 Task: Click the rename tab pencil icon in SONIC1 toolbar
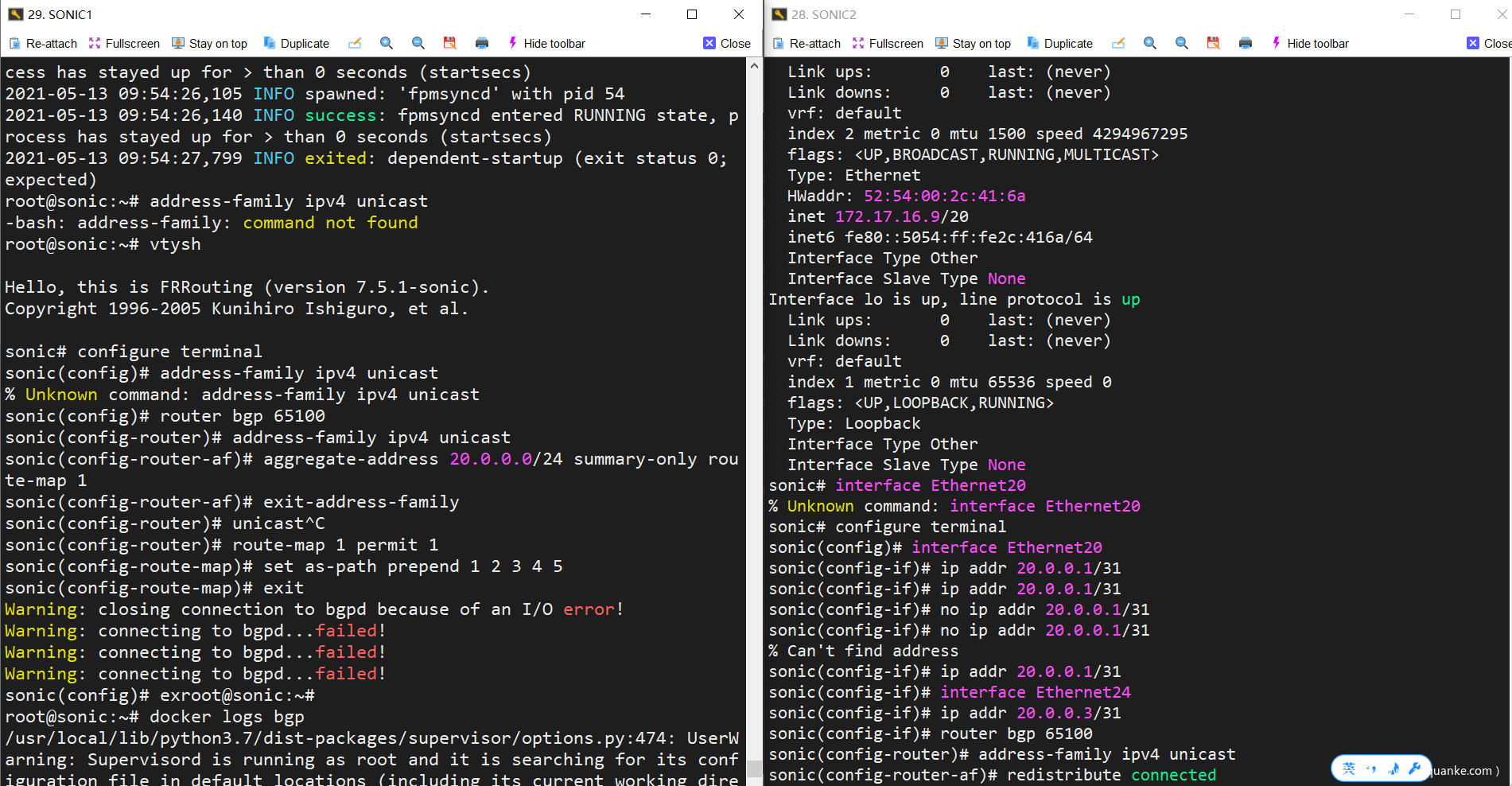point(355,43)
